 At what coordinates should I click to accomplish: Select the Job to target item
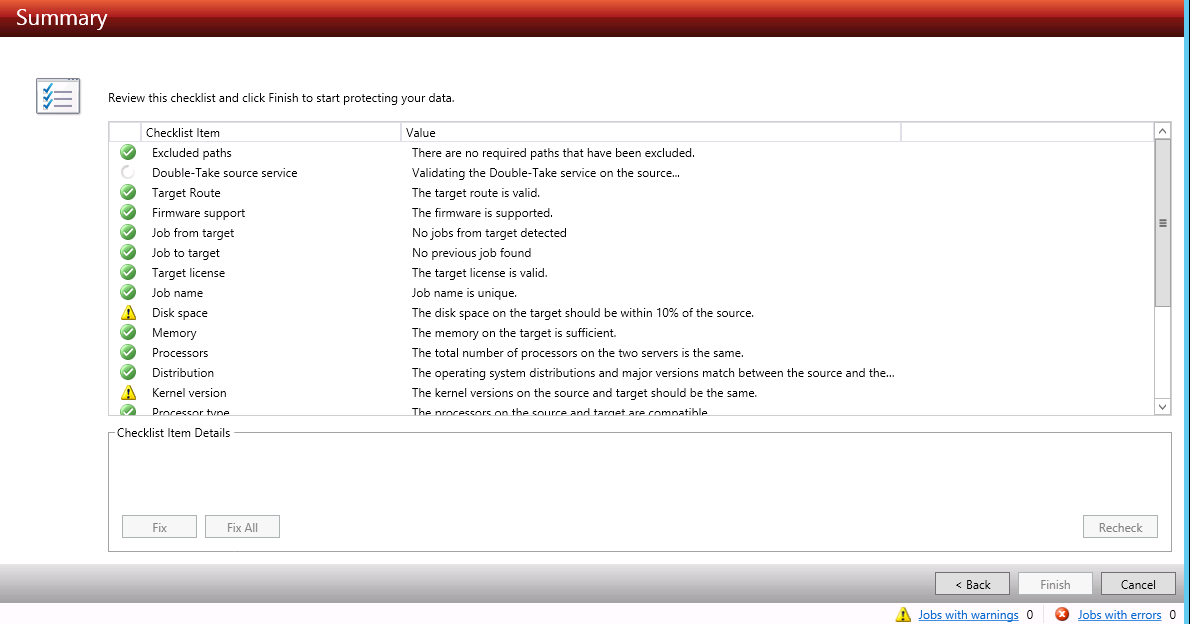pyautogui.click(x=631, y=253)
